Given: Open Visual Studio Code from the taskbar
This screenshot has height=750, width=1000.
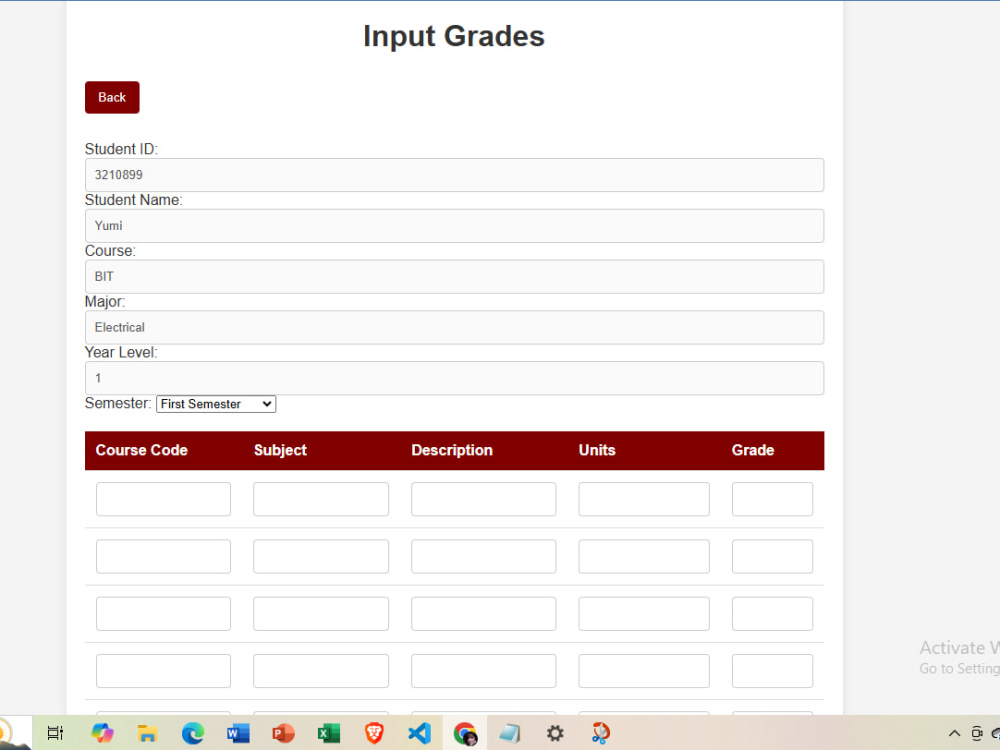Looking at the screenshot, I should tap(420, 733).
